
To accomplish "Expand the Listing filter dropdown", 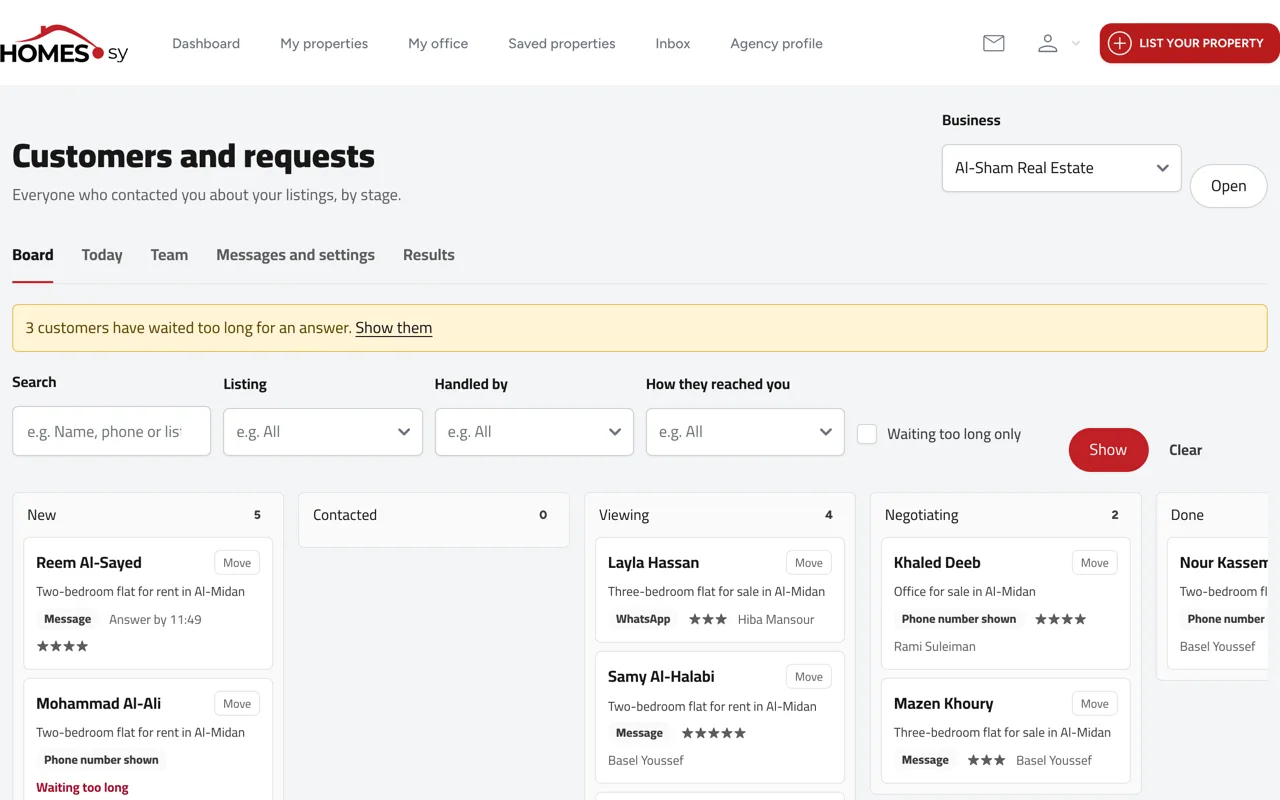I will 323,432.
